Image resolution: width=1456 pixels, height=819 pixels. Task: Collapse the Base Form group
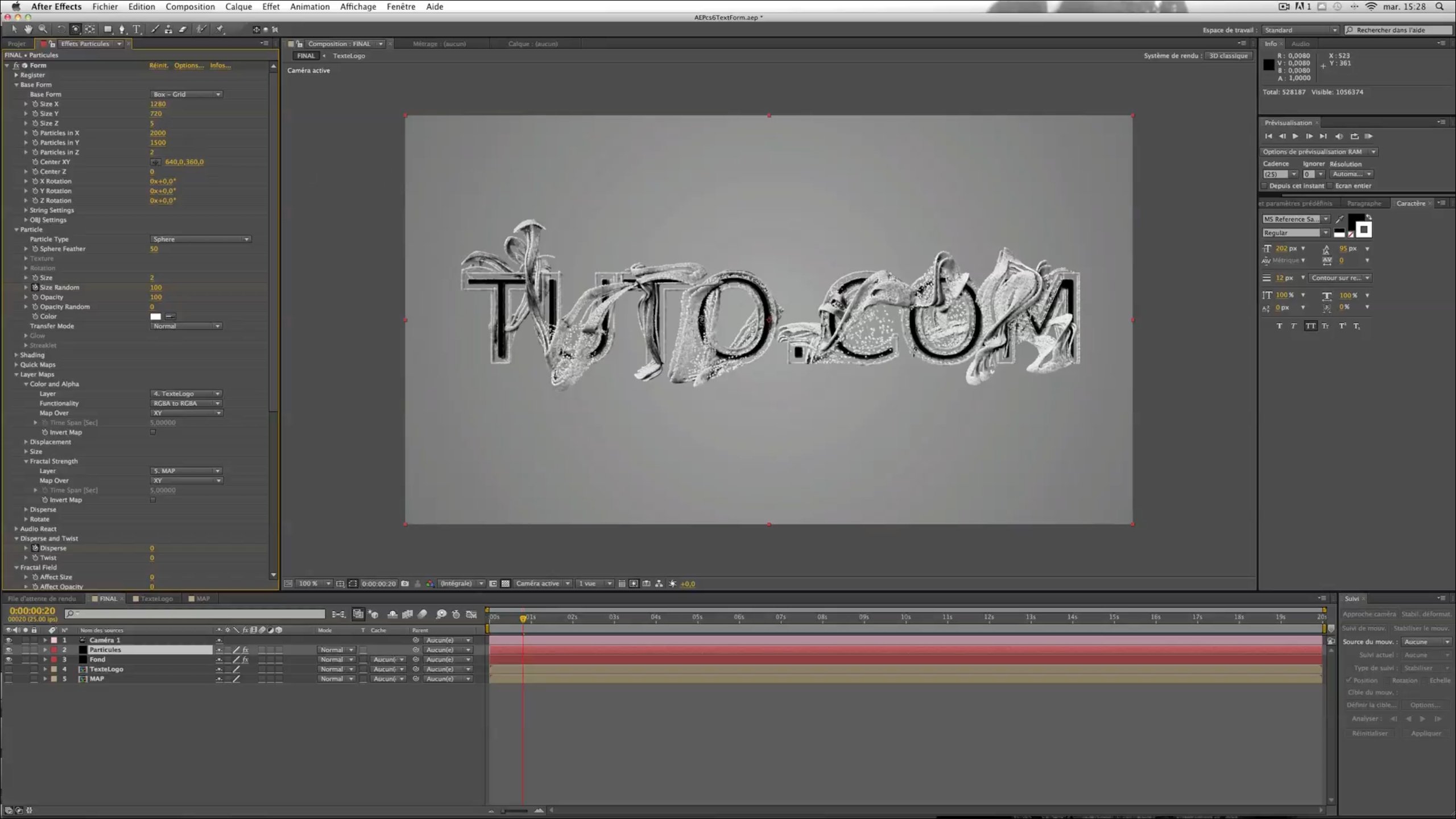point(16,85)
